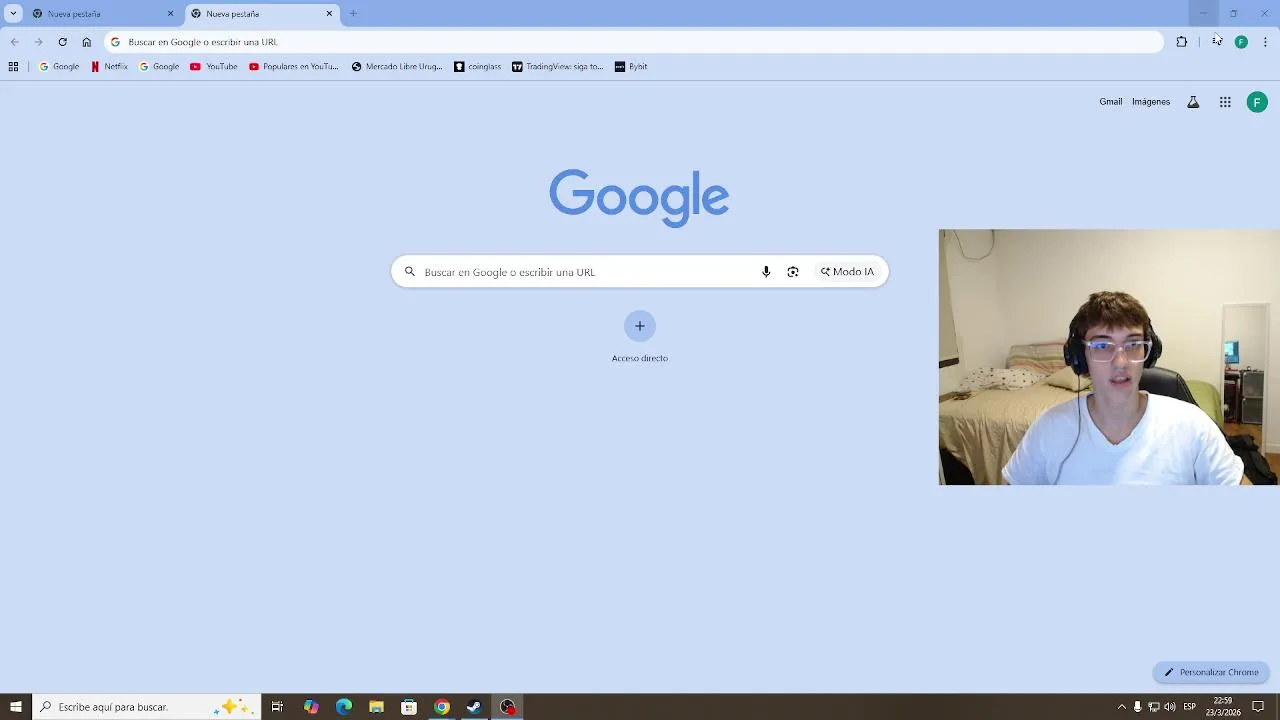Go to the home page icon
This screenshot has height=720, width=1280.
86,42
